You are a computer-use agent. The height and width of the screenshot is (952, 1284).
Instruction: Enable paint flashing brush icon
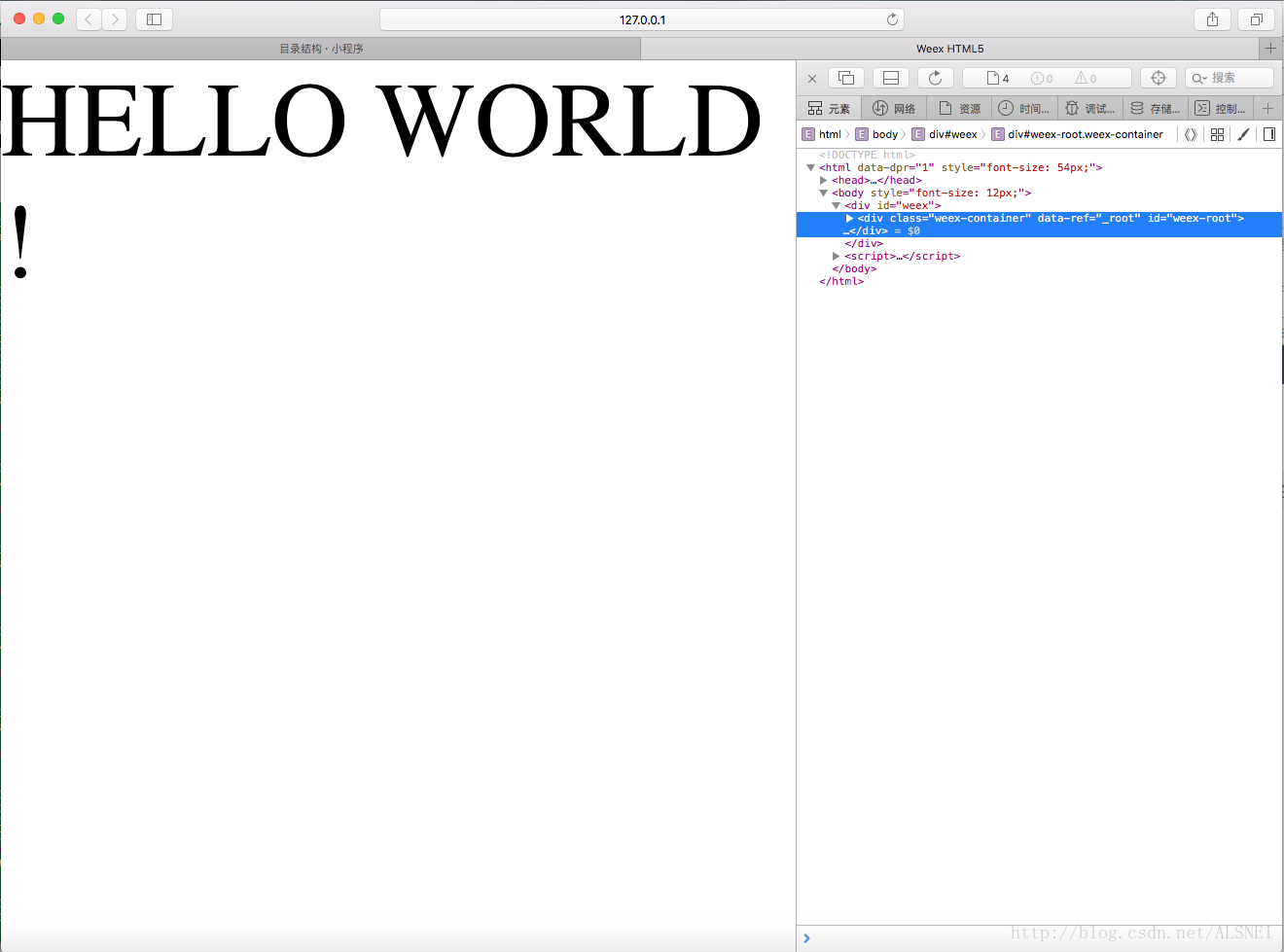[x=1243, y=134]
